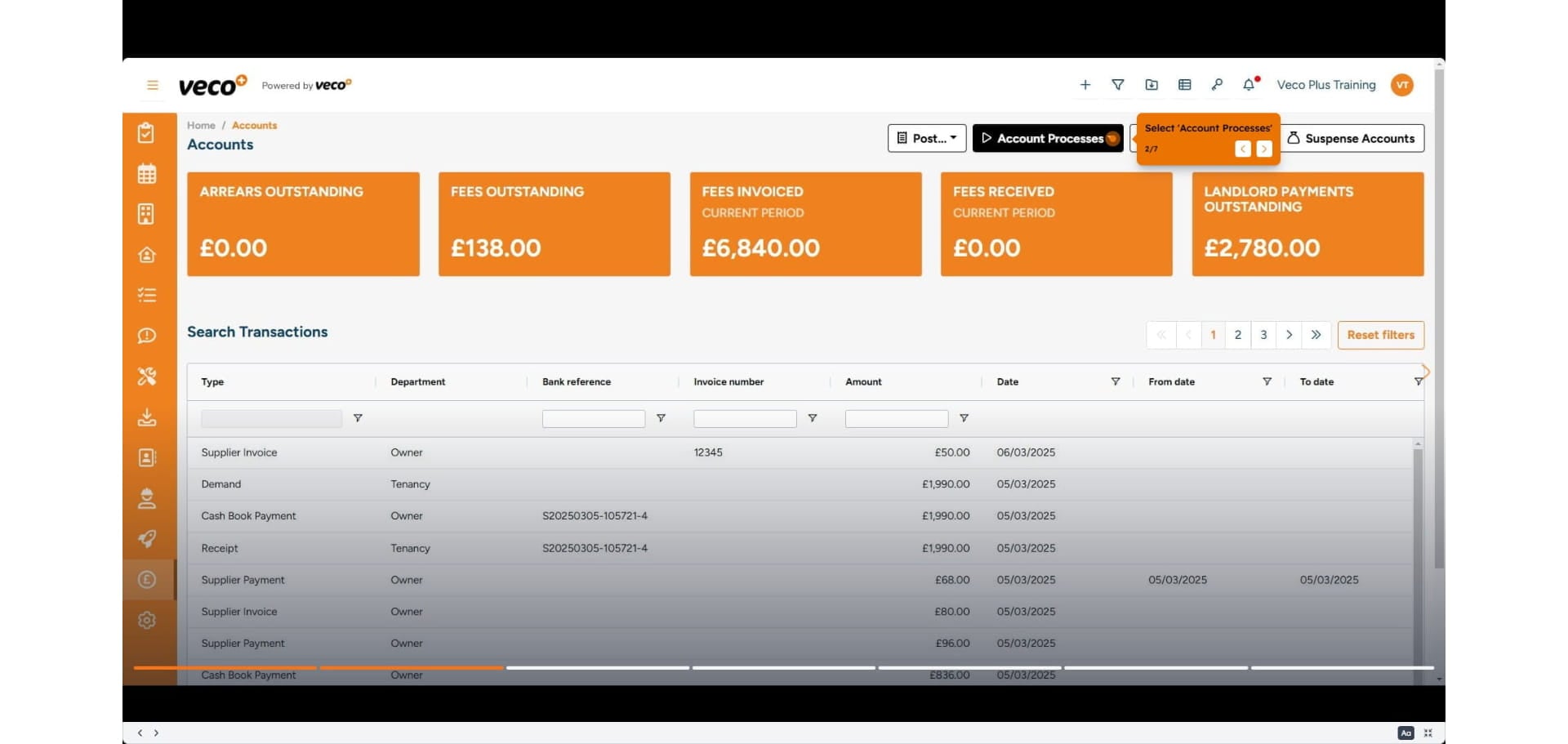Go to the next transactions page
This screenshot has height=744, width=1568.
coord(1289,335)
